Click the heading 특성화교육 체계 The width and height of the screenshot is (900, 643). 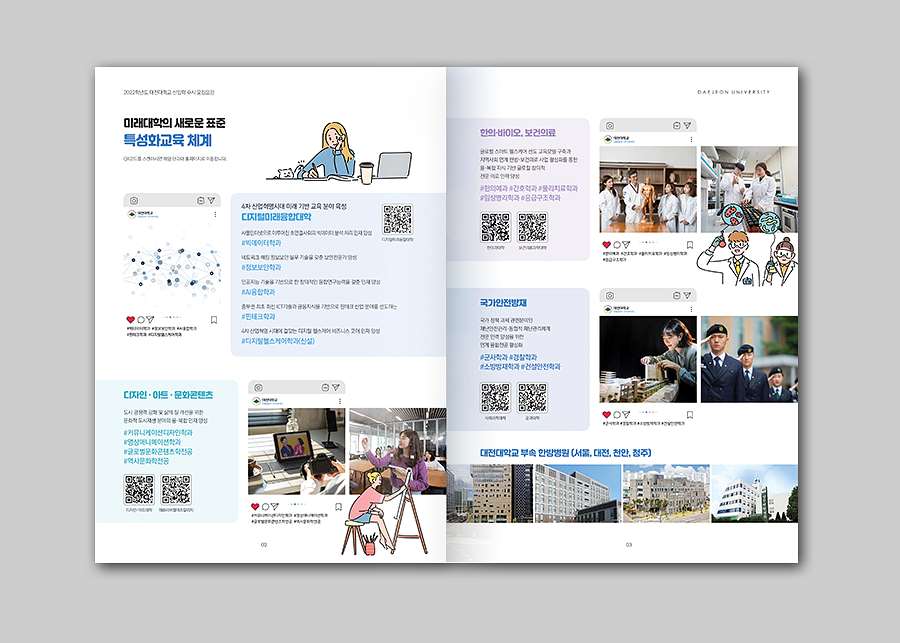point(168,140)
